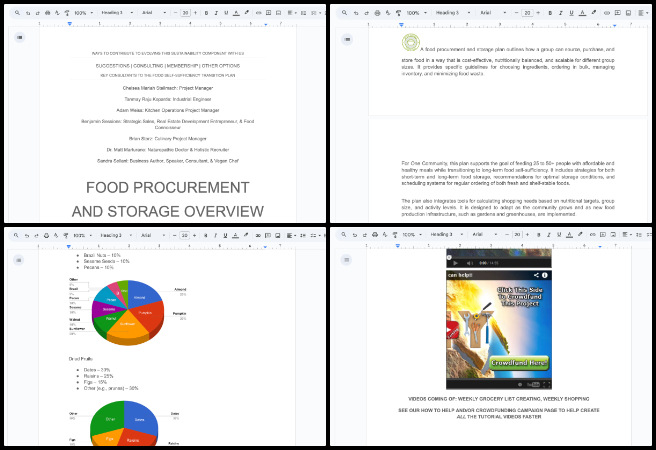Print the pie charts document
Screen dimensions: 656x450
point(46,235)
